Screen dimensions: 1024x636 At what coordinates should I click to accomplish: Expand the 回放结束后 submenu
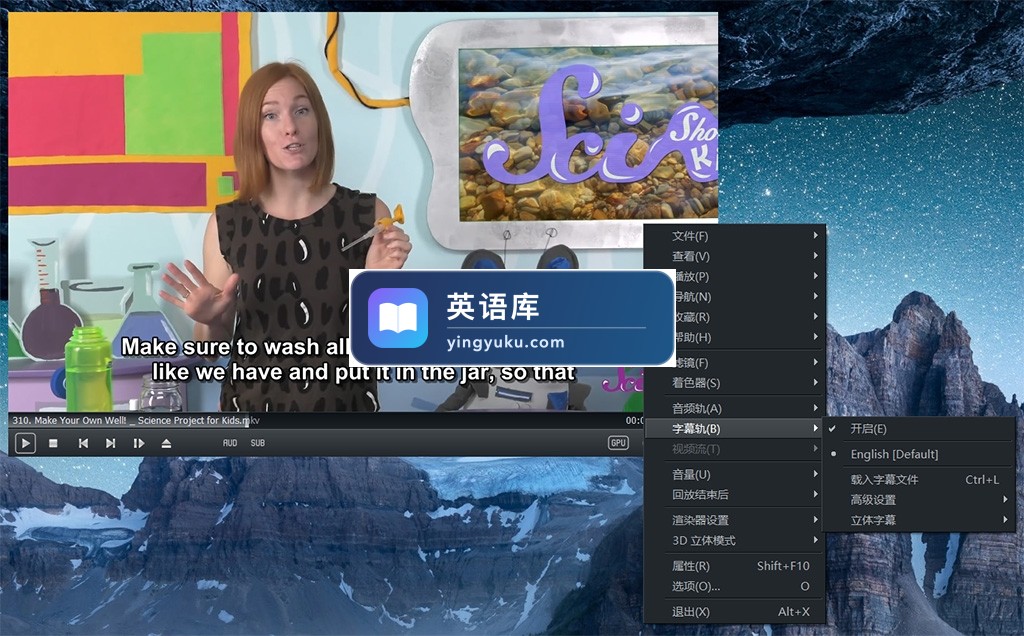pos(735,494)
